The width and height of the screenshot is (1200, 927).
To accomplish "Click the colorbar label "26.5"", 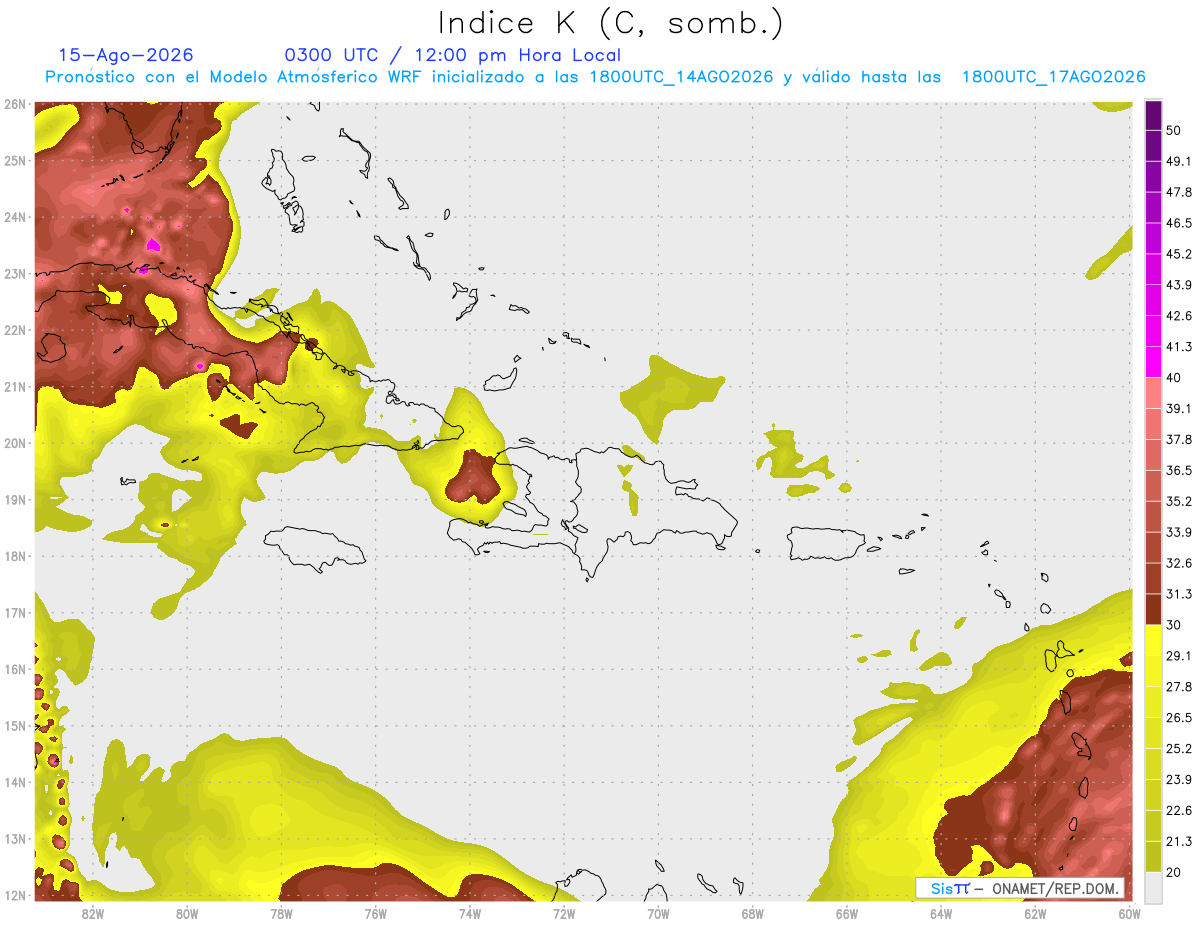I will pyautogui.click(x=1179, y=718).
